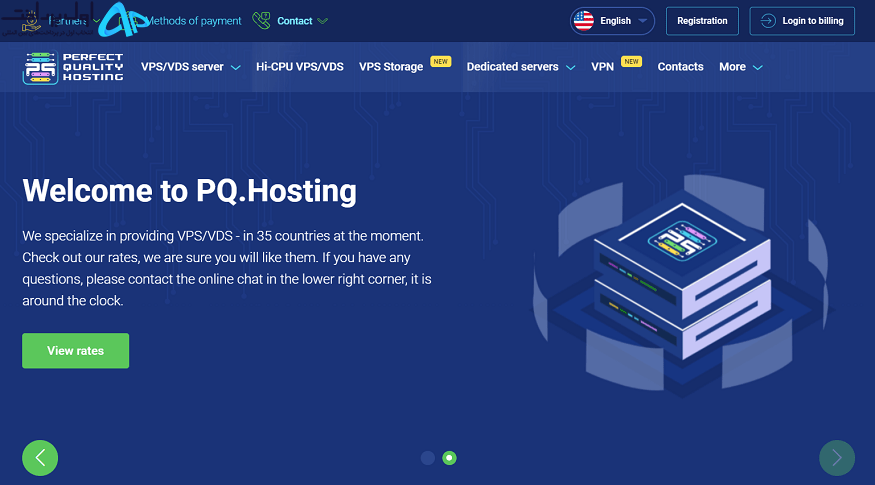Open the VPS Storage page

(391, 67)
